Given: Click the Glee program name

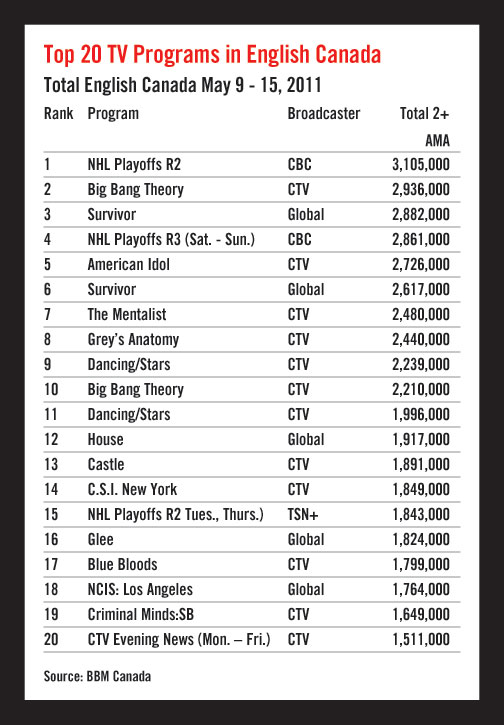Looking at the screenshot, I should pos(100,539).
